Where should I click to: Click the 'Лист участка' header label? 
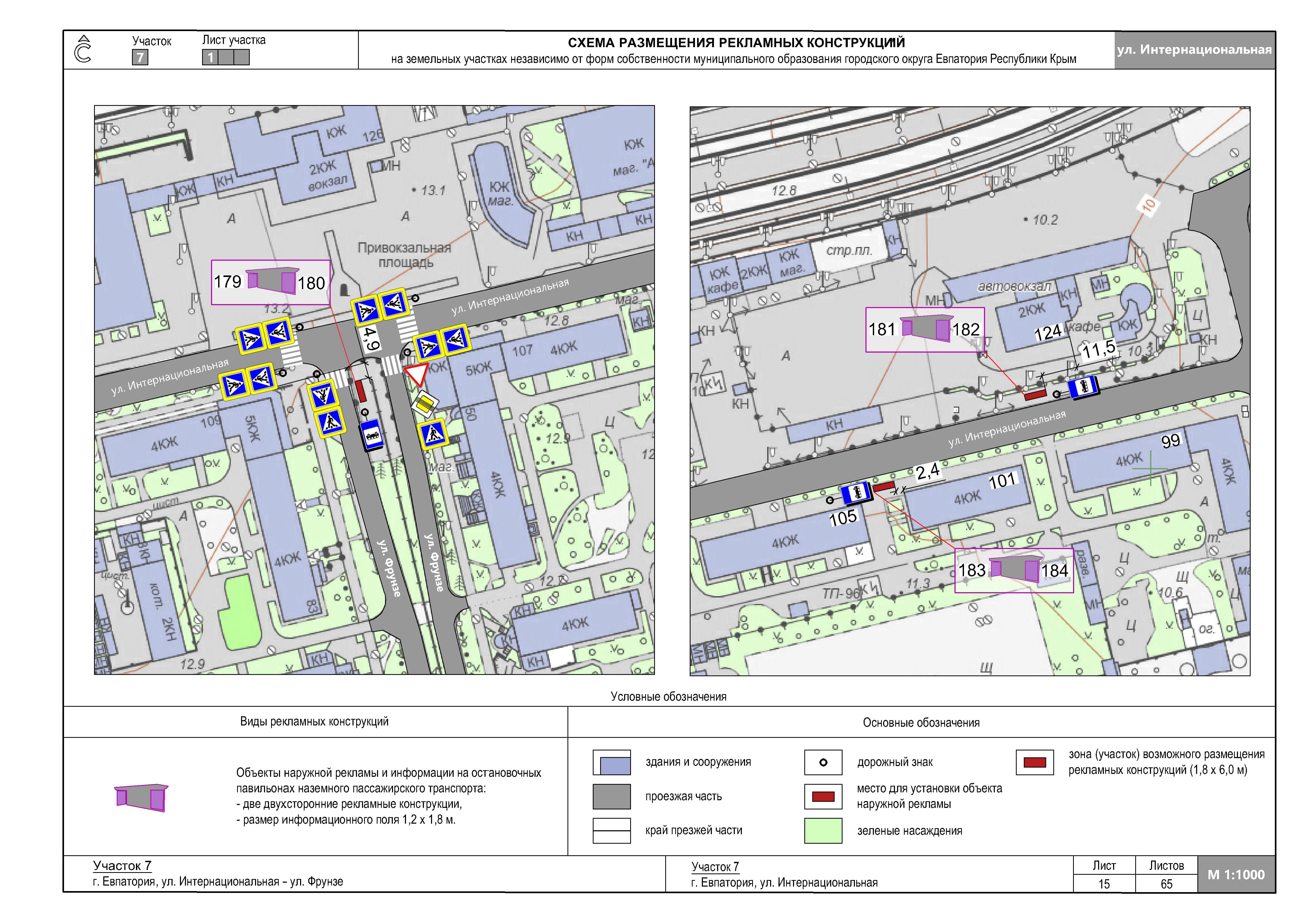234,40
